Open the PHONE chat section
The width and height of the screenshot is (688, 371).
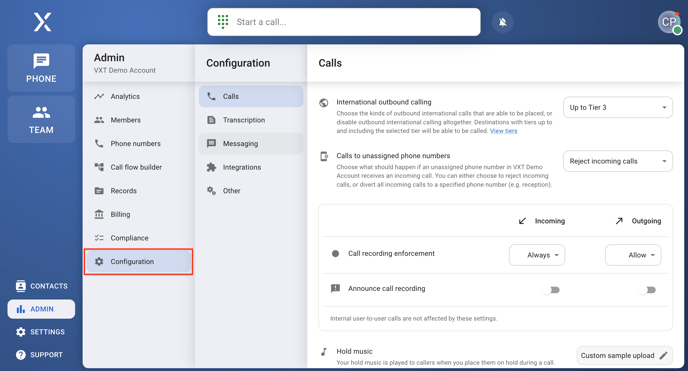[41, 68]
